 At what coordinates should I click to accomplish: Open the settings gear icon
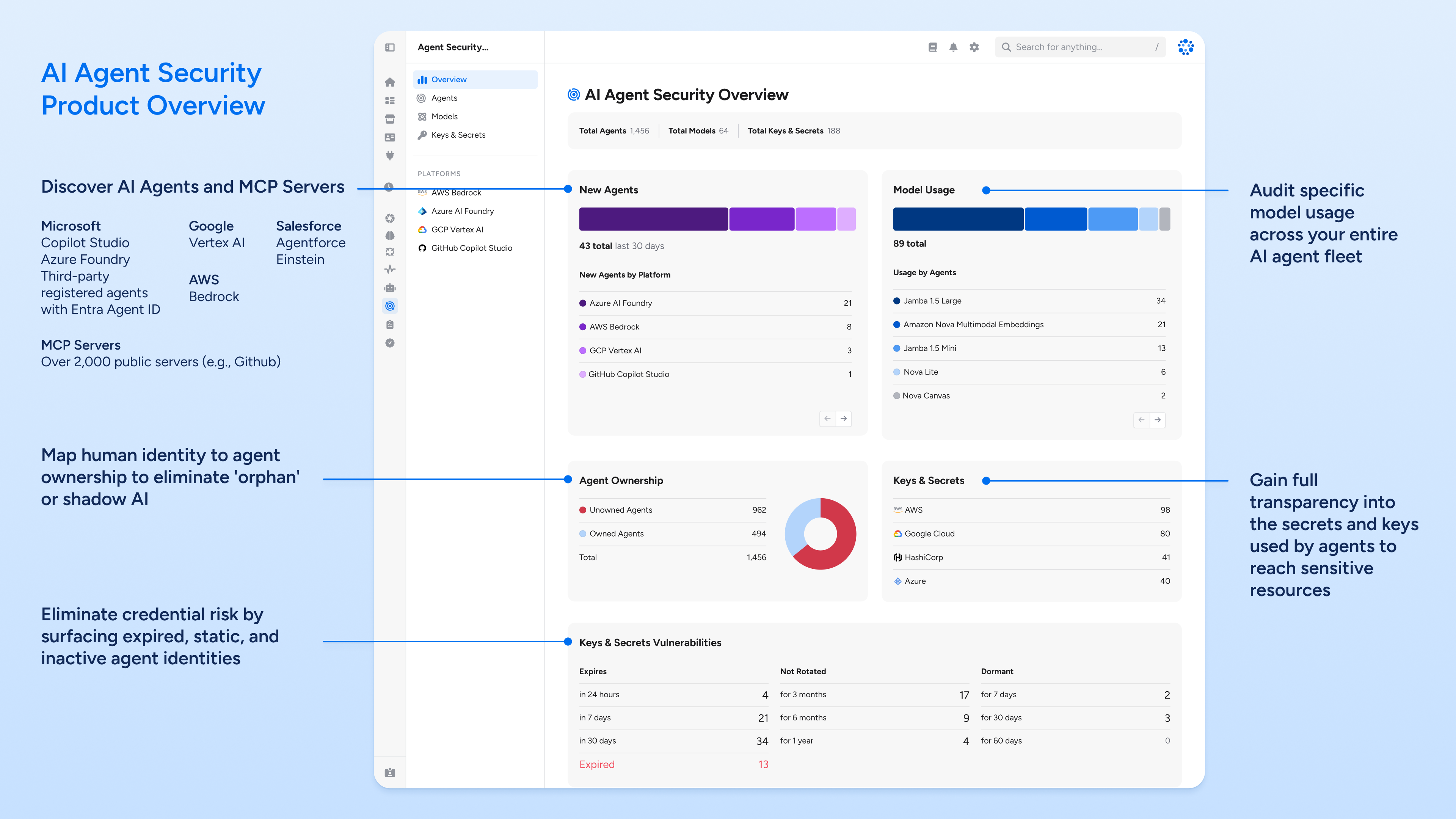click(x=974, y=47)
